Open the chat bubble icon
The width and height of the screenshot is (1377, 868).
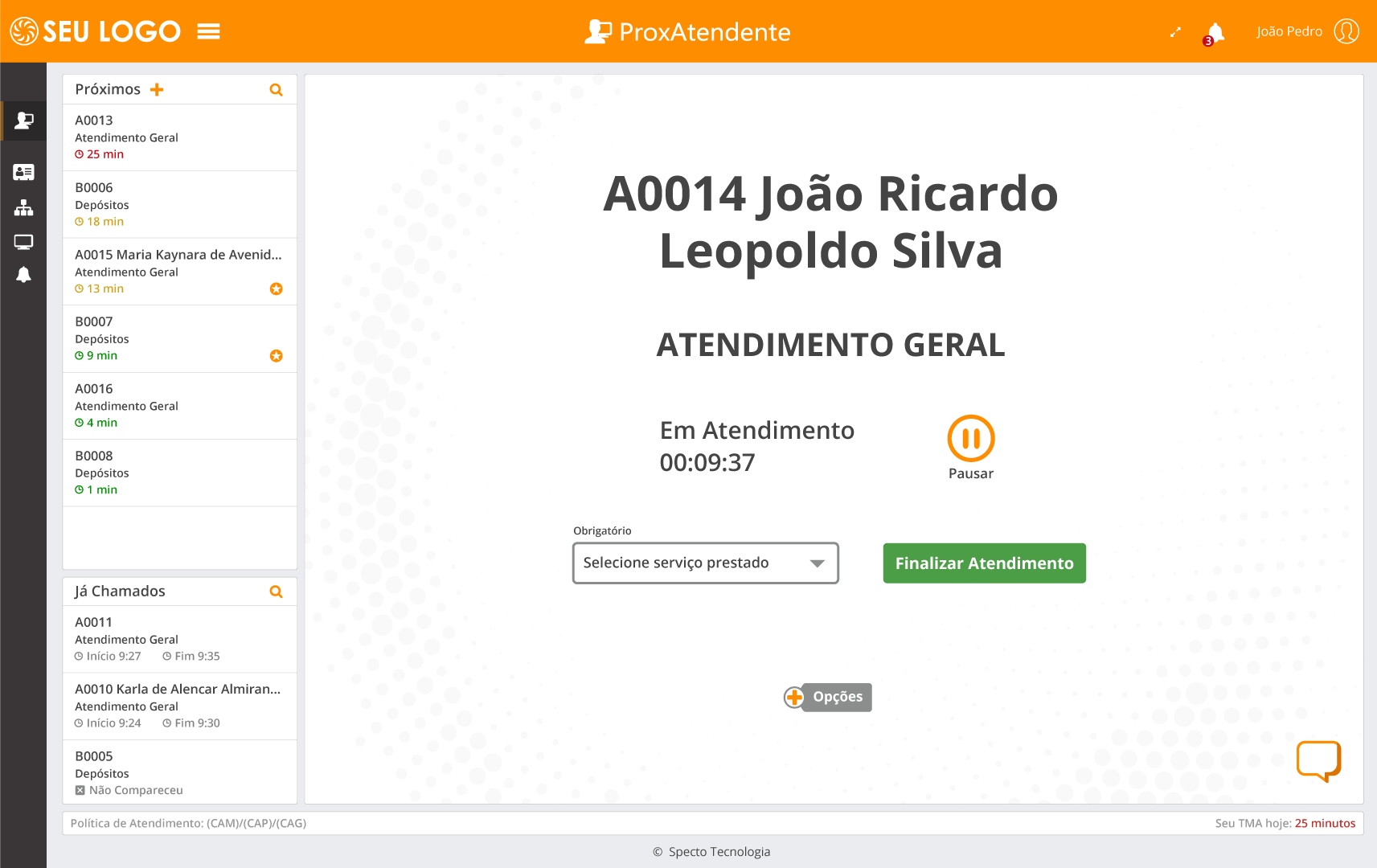tap(1319, 761)
